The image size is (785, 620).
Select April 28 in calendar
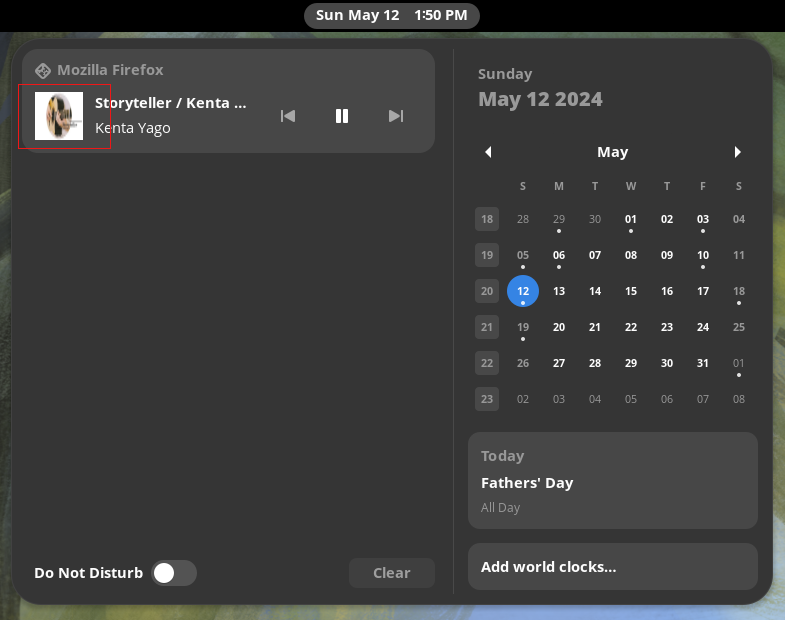tap(523, 219)
